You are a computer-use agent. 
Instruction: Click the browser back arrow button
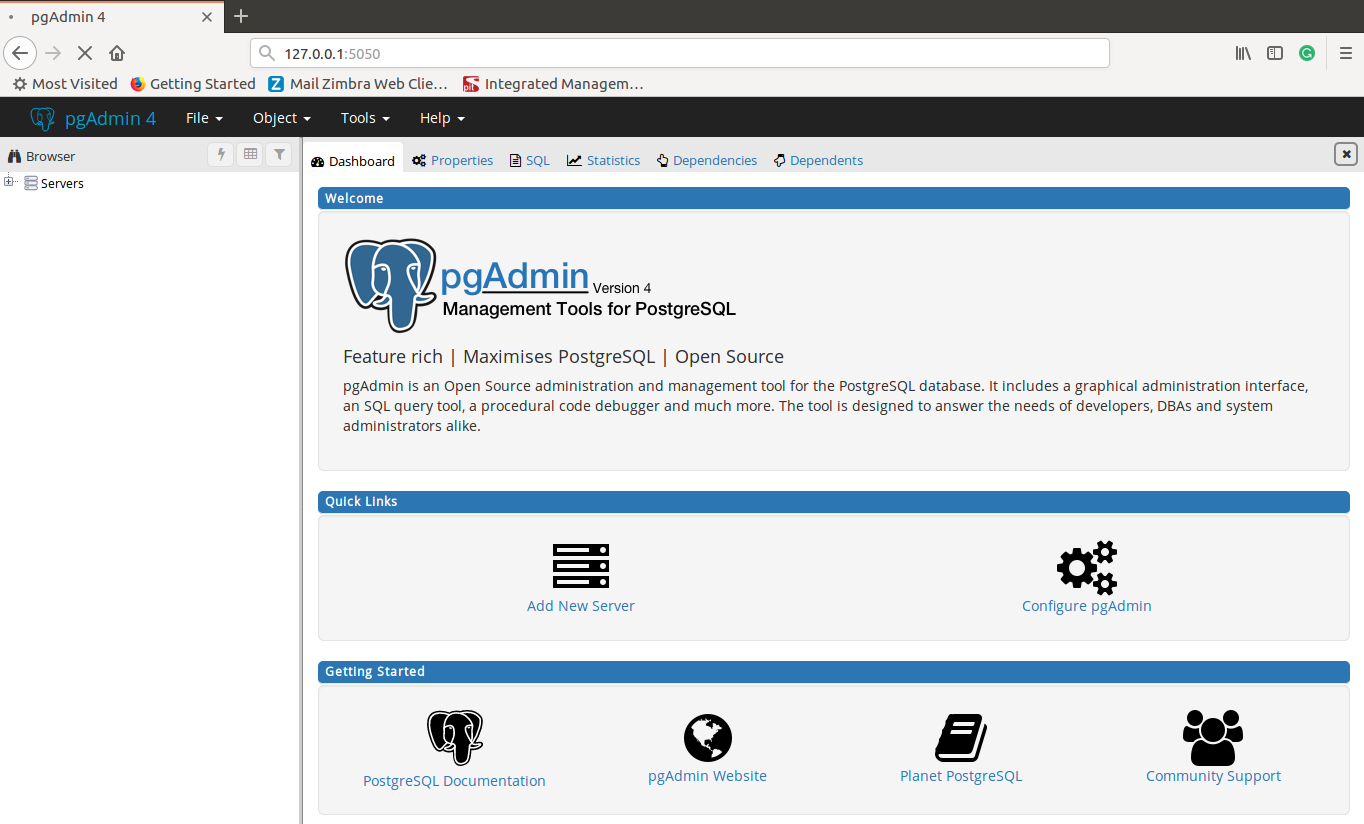click(x=20, y=53)
